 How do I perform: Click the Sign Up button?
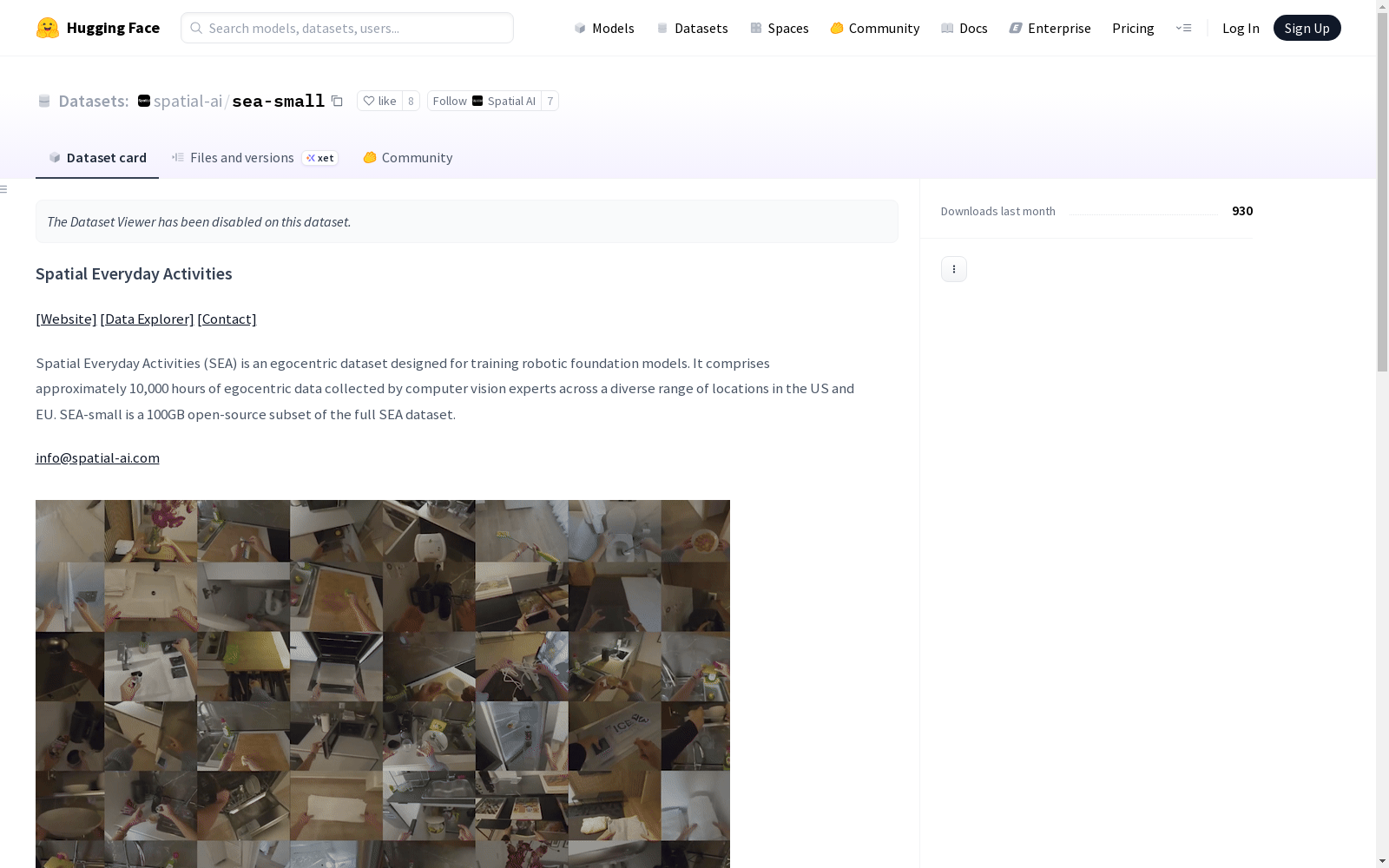click(x=1307, y=28)
